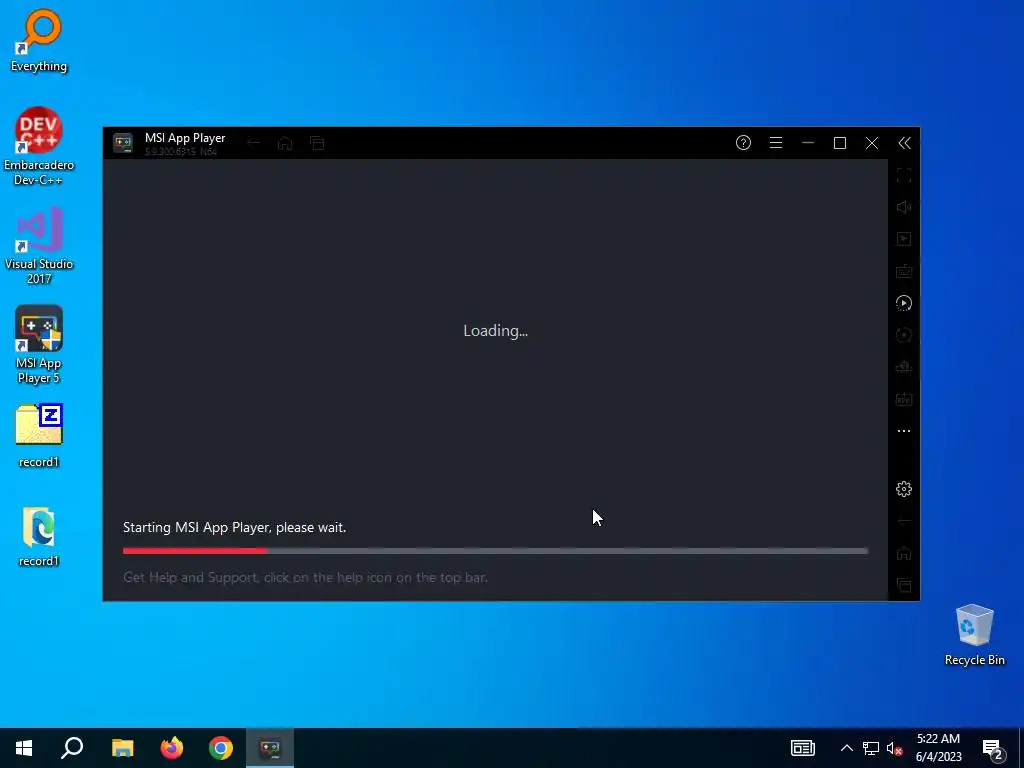Viewport: 1024px width, 768px height.
Task: Maximize the MSI App Player window
Action: [840, 143]
